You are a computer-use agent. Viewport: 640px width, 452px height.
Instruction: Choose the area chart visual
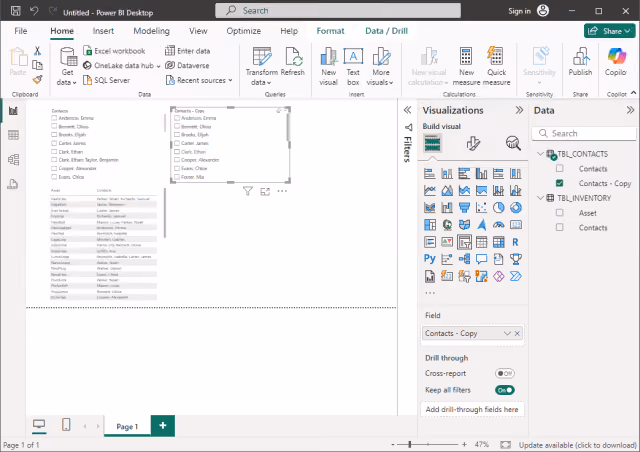click(x=447, y=190)
